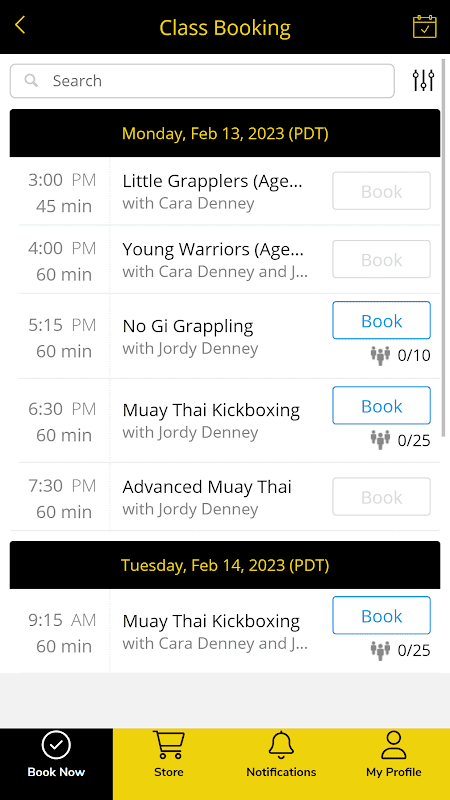Book the No Gi Grappling class
Image resolution: width=450 pixels, height=800 pixels.
tap(382, 320)
